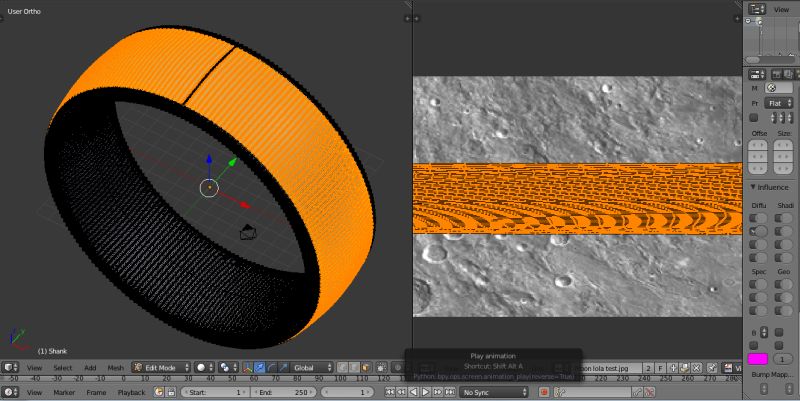Open the Mesh menu

[x=115, y=368]
